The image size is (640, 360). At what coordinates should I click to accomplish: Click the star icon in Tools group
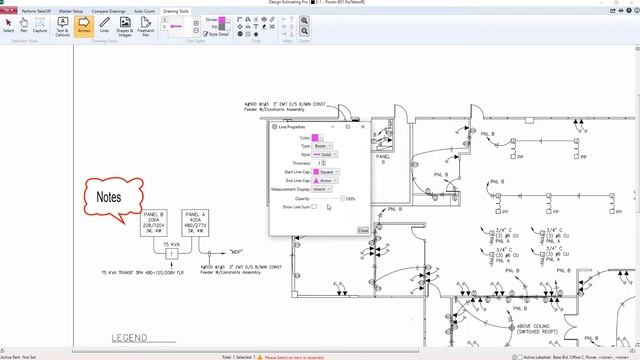coord(256,34)
